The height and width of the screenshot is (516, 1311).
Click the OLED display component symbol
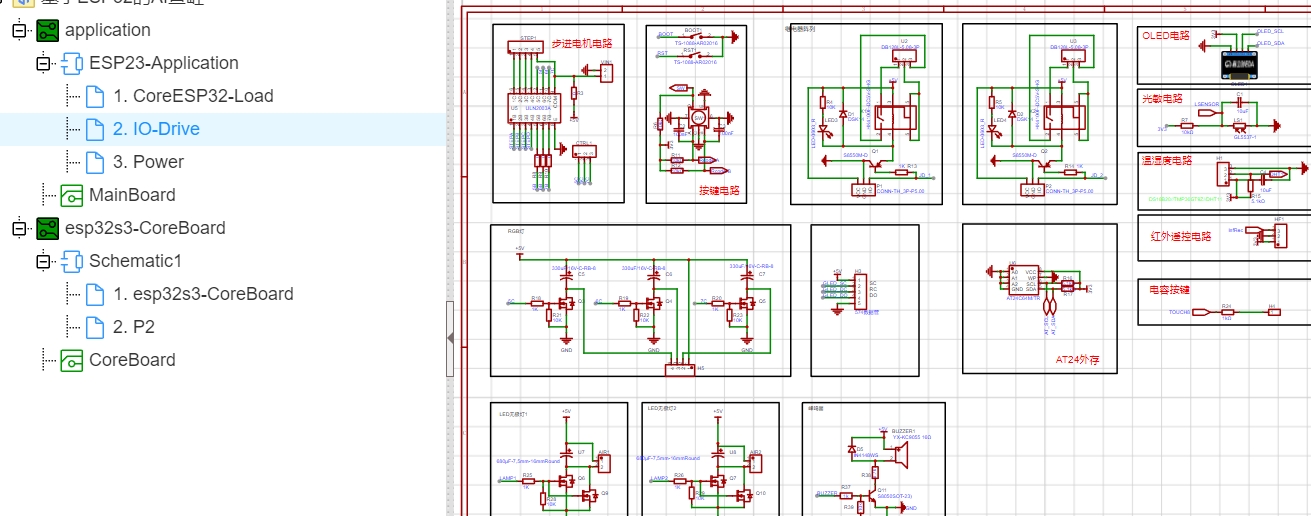tap(1239, 63)
